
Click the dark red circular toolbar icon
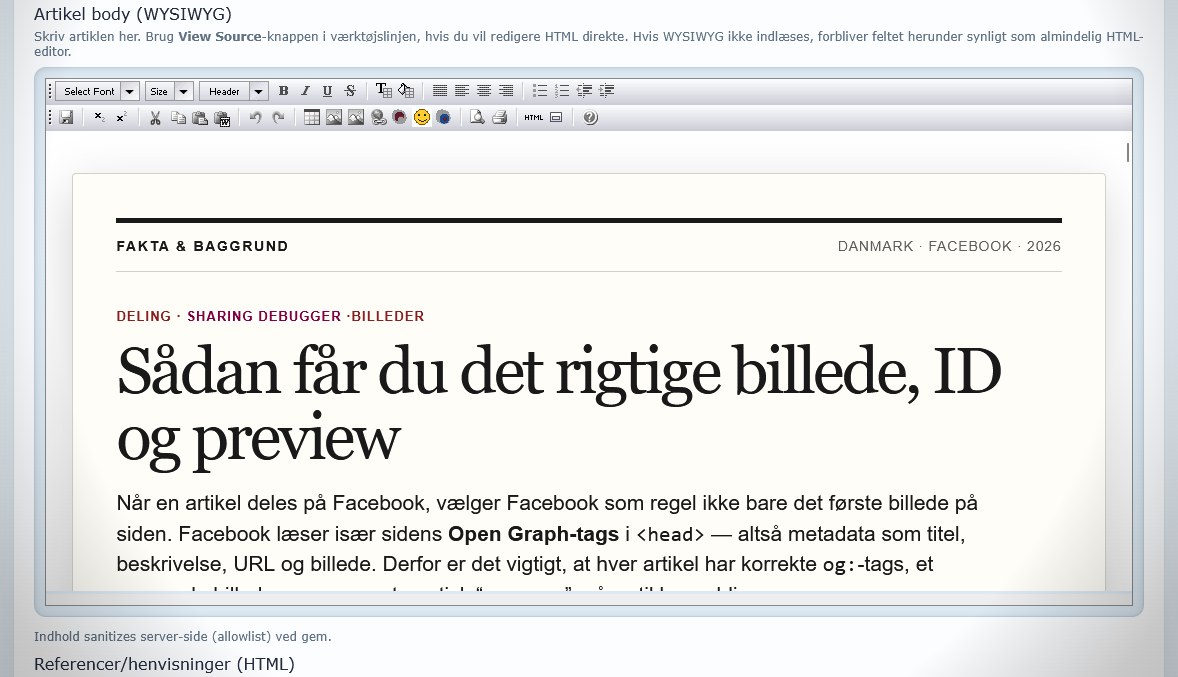point(400,118)
